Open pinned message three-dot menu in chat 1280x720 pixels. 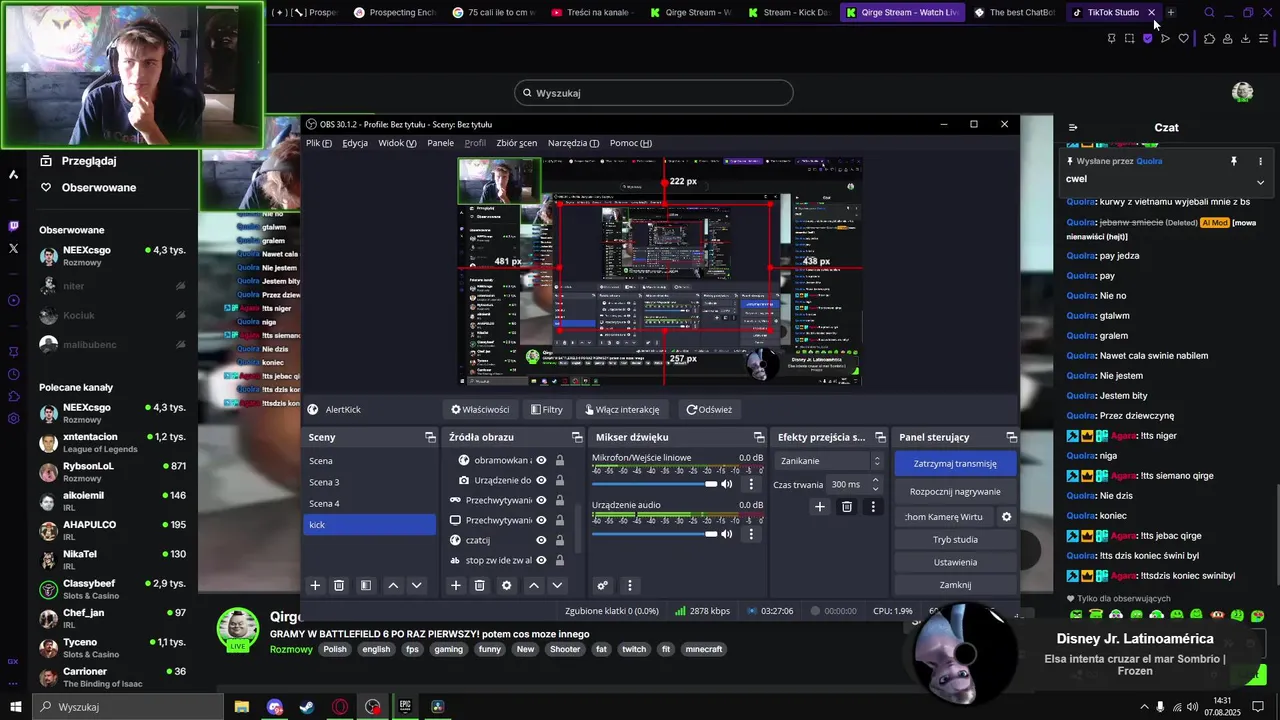(x=1260, y=161)
